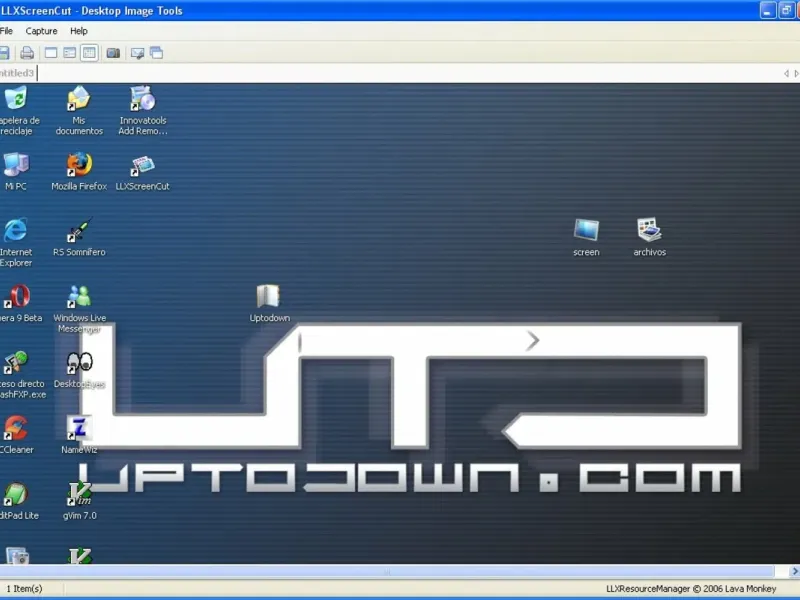Click the tab strip left arrow
The height and width of the screenshot is (600, 800).
pyautogui.click(x=786, y=73)
